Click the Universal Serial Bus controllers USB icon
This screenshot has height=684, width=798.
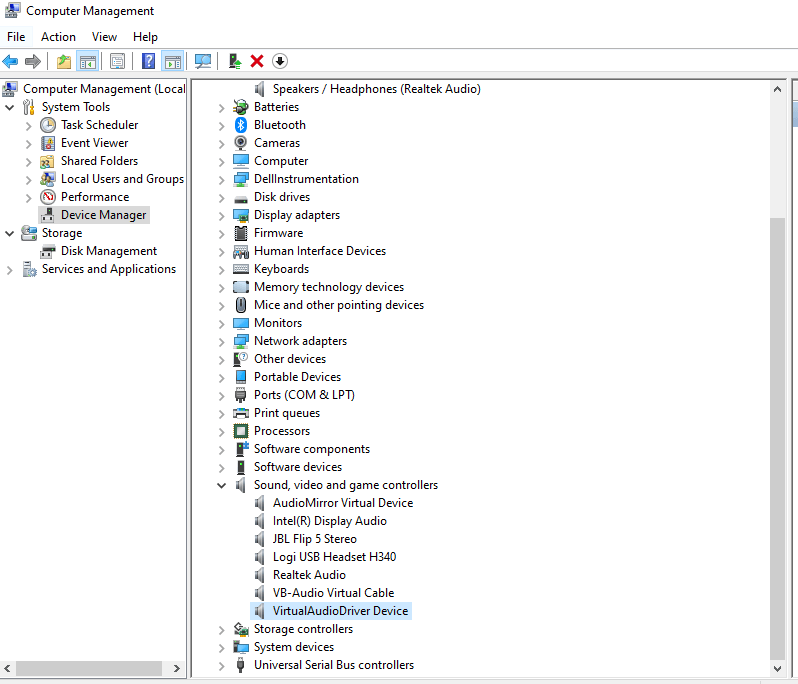(x=241, y=665)
